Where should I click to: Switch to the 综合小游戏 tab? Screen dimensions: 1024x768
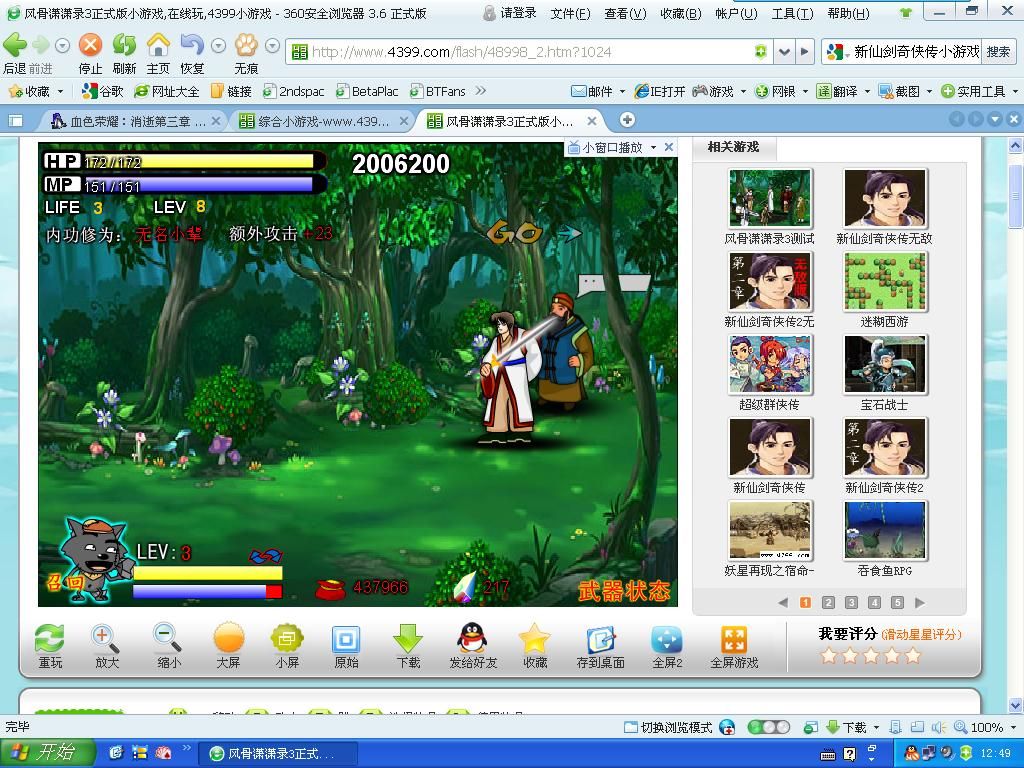click(323, 121)
